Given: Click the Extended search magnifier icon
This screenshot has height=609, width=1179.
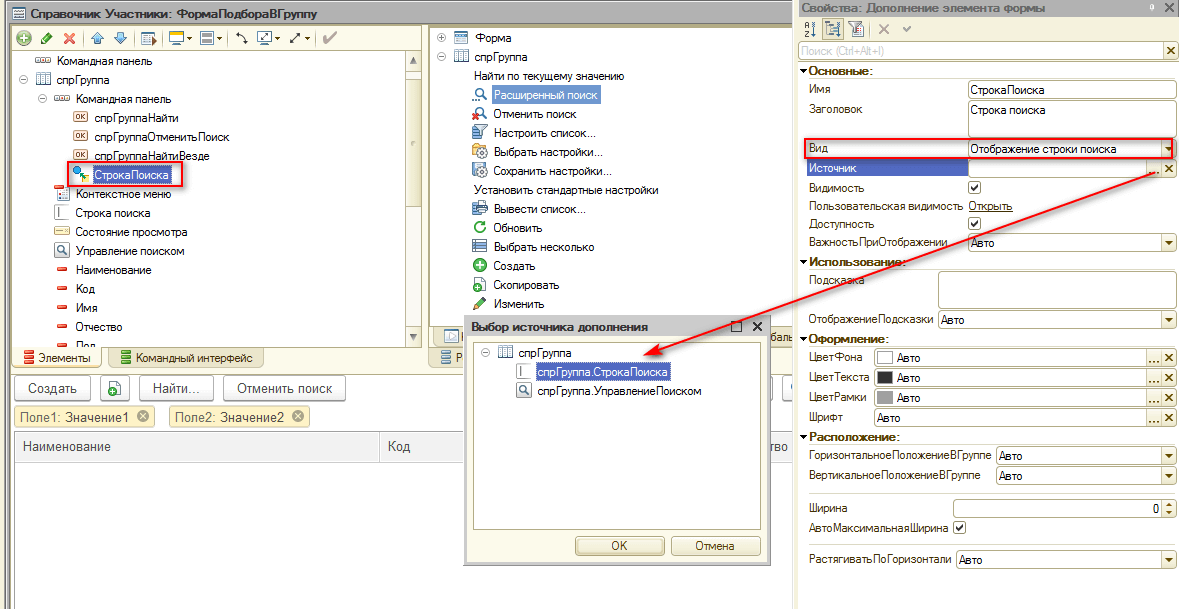Looking at the screenshot, I should [480, 95].
